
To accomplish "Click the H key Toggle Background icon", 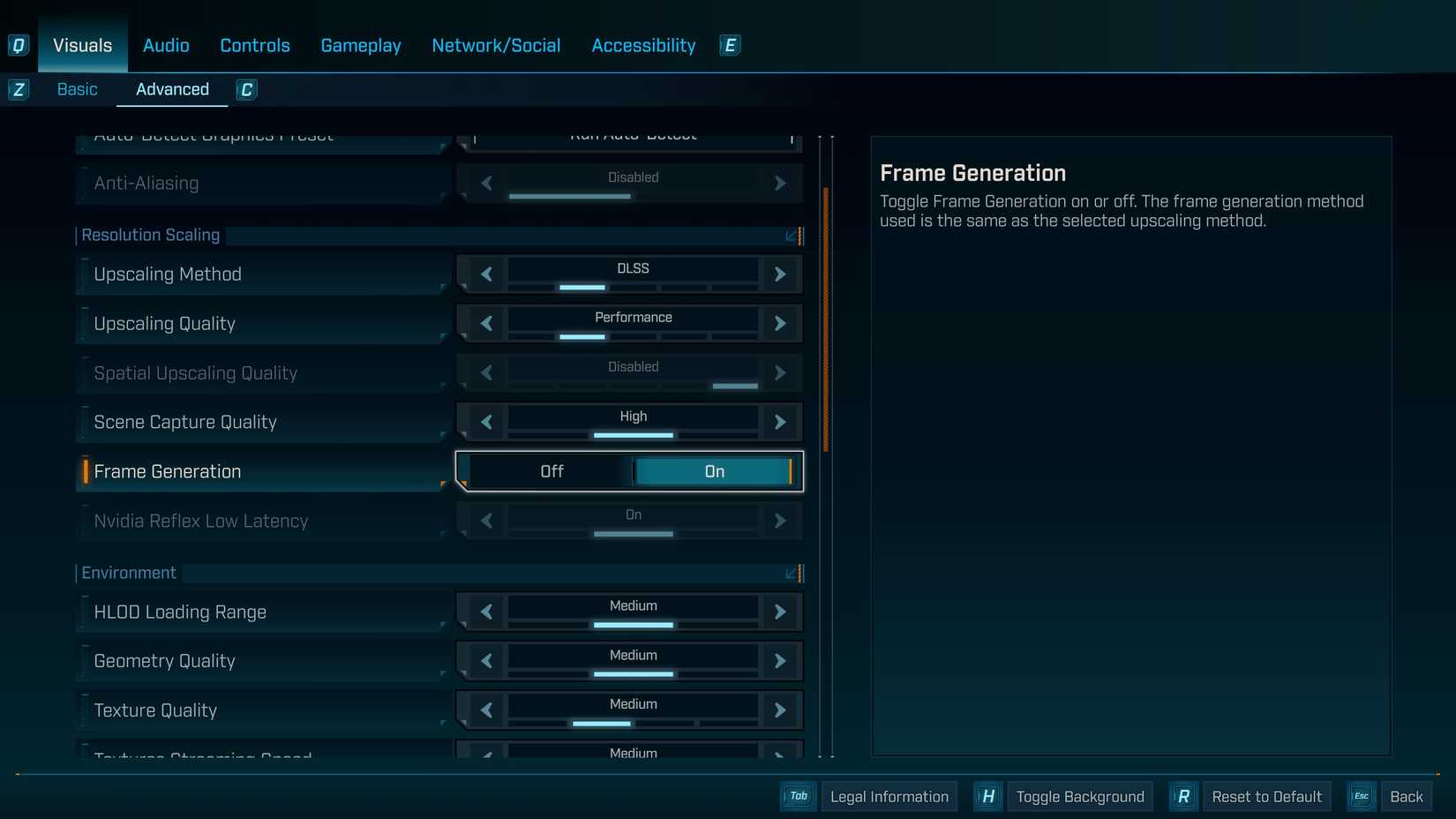I will [988, 796].
